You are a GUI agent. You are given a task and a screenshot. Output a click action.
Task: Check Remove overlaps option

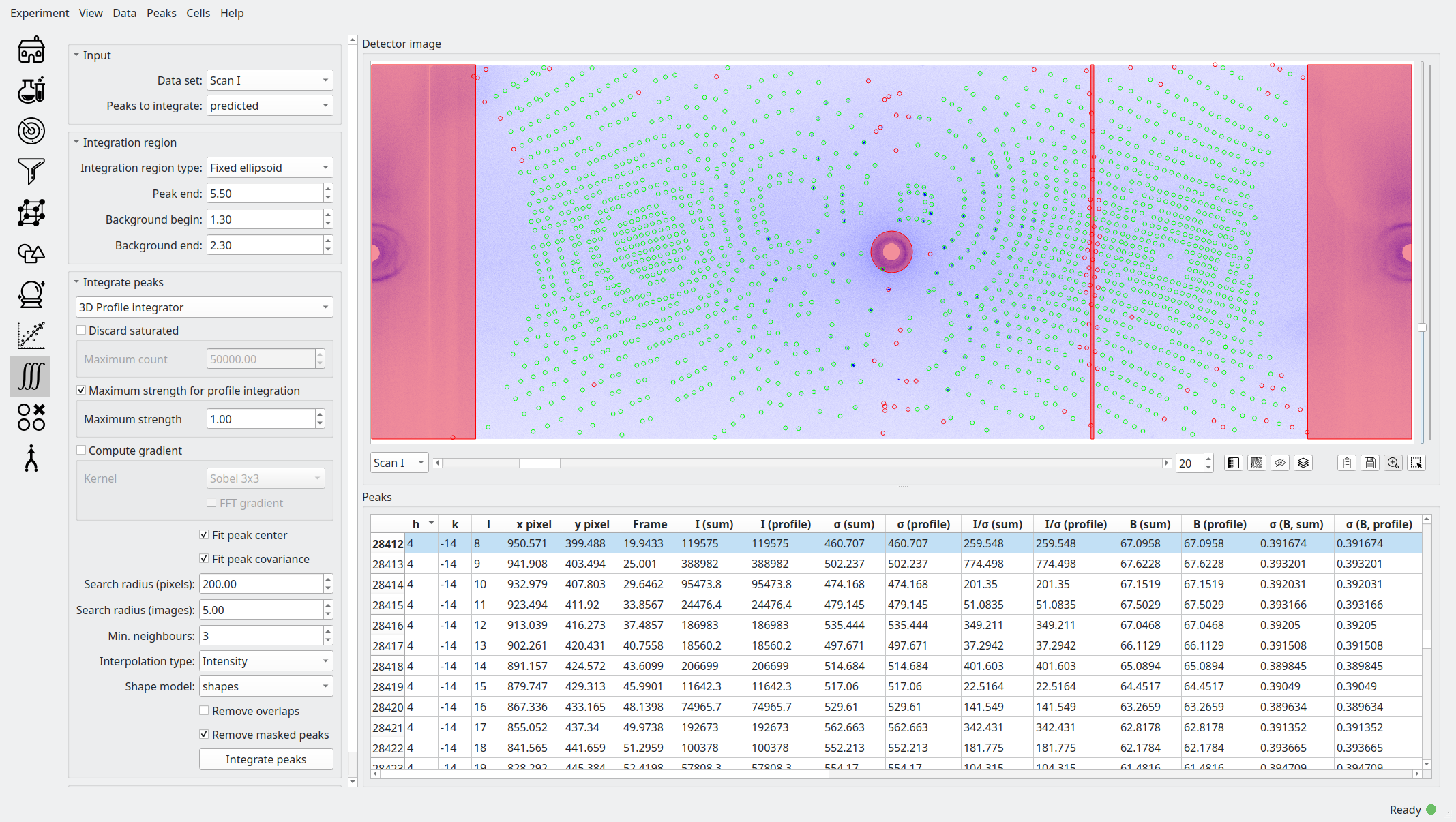tap(204, 711)
